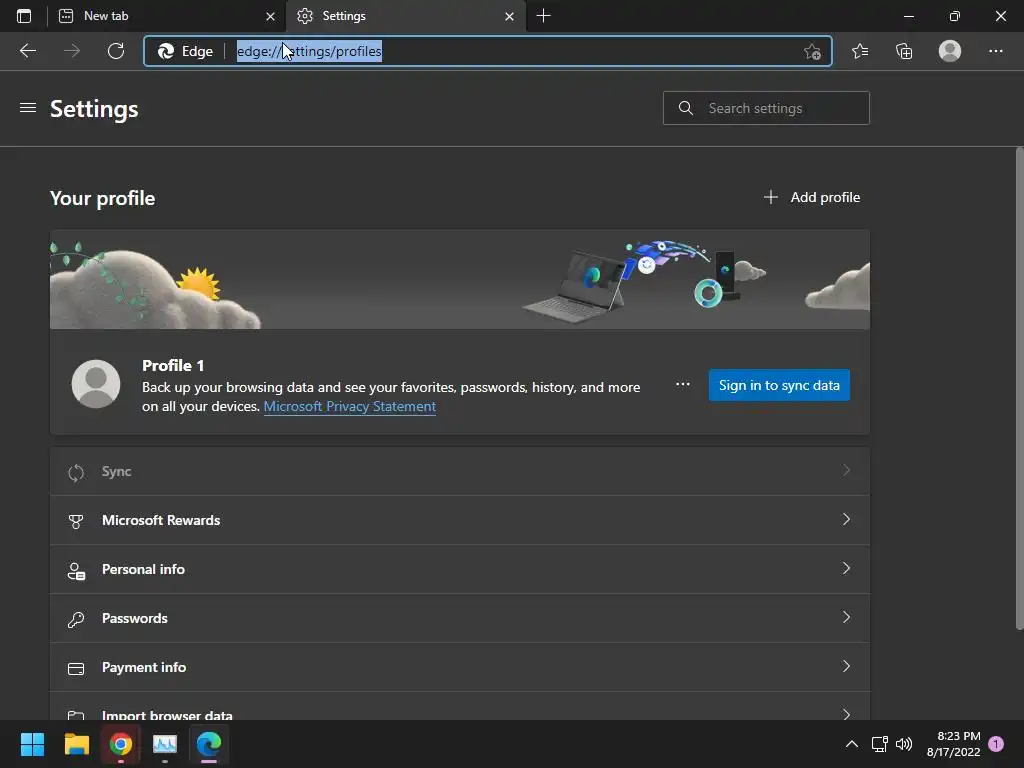Click the Microsoft Rewards trophy icon
This screenshot has width=1024, height=768.
click(76, 521)
